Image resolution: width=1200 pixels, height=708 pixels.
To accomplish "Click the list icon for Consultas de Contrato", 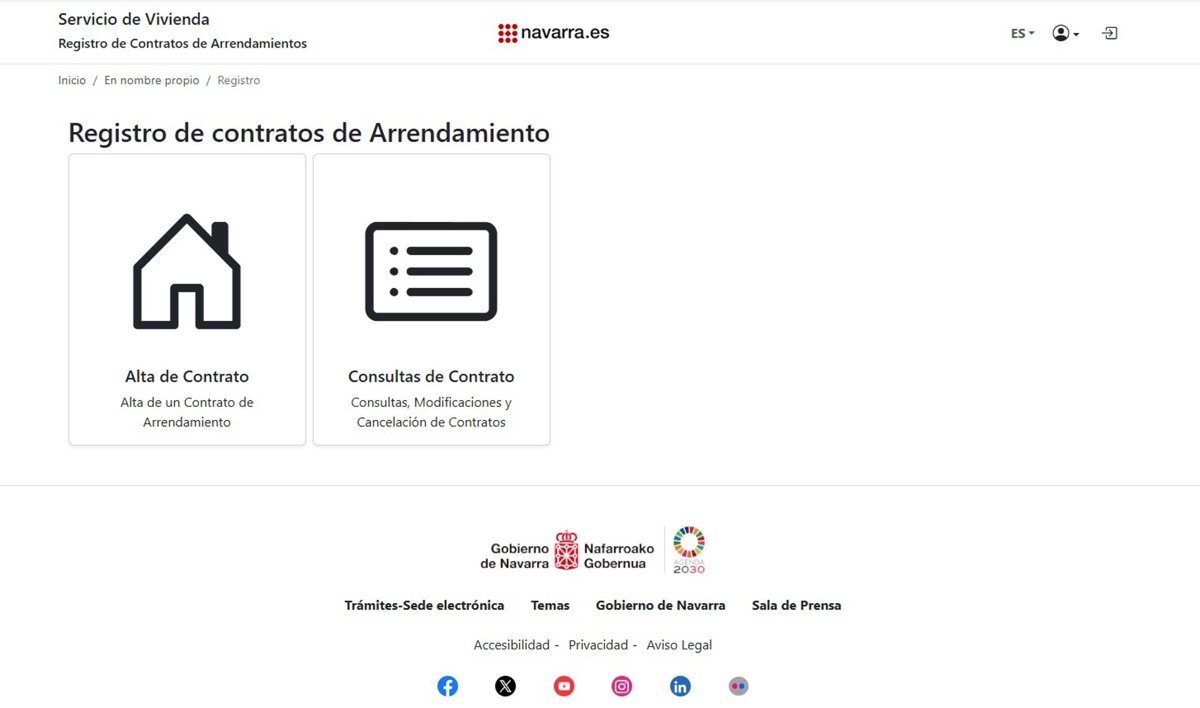I will tap(431, 271).
